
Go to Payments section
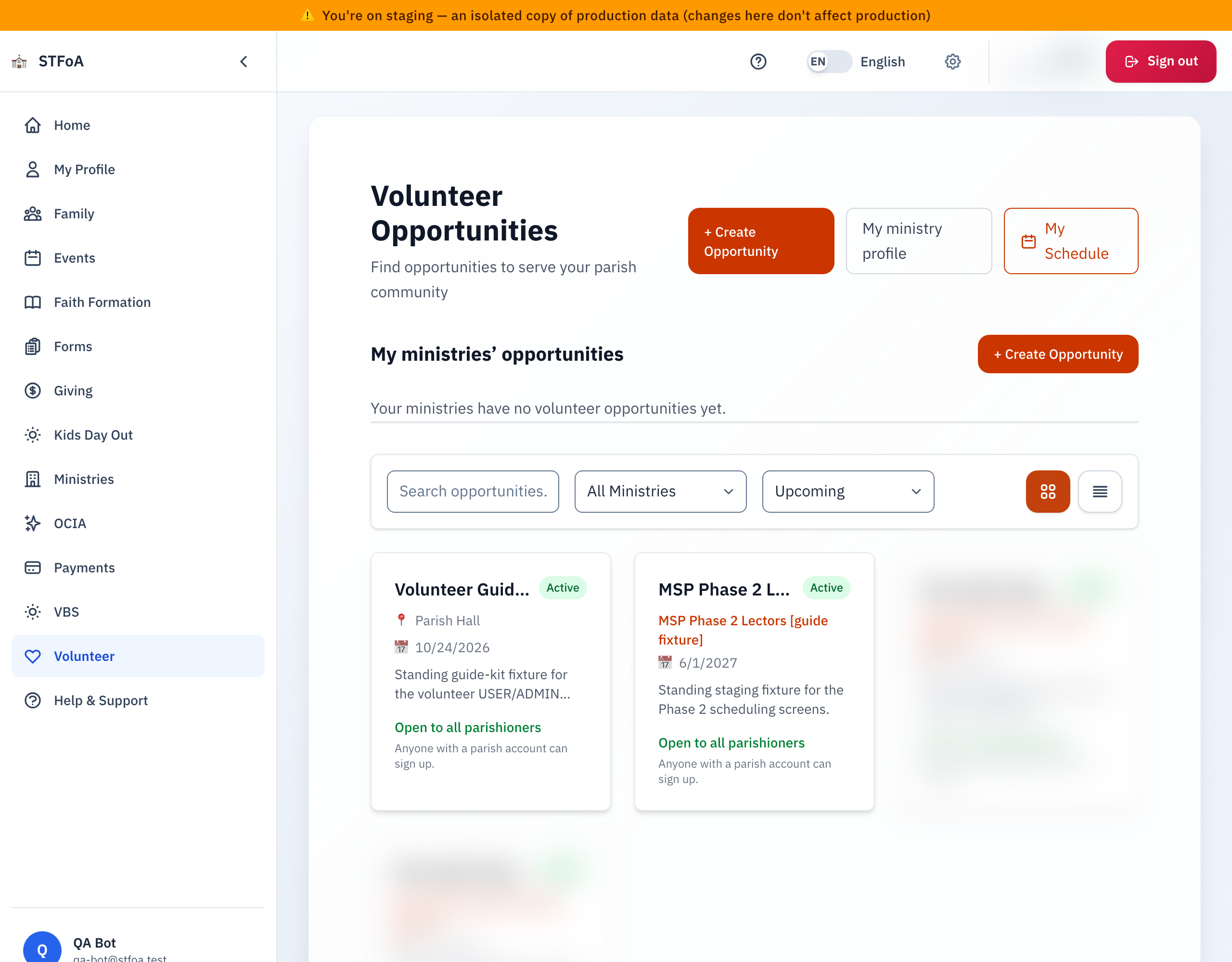click(138, 568)
